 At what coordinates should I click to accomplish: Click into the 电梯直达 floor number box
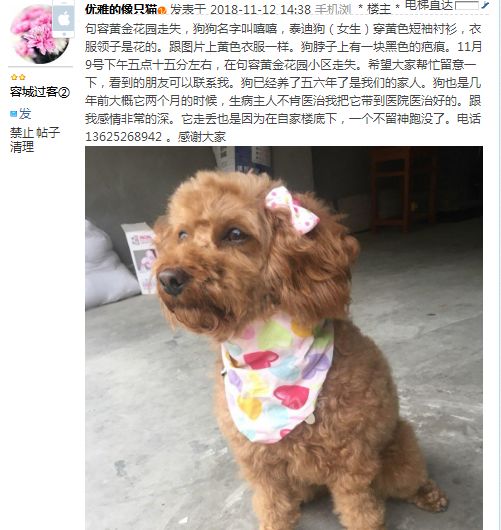(467, 5)
